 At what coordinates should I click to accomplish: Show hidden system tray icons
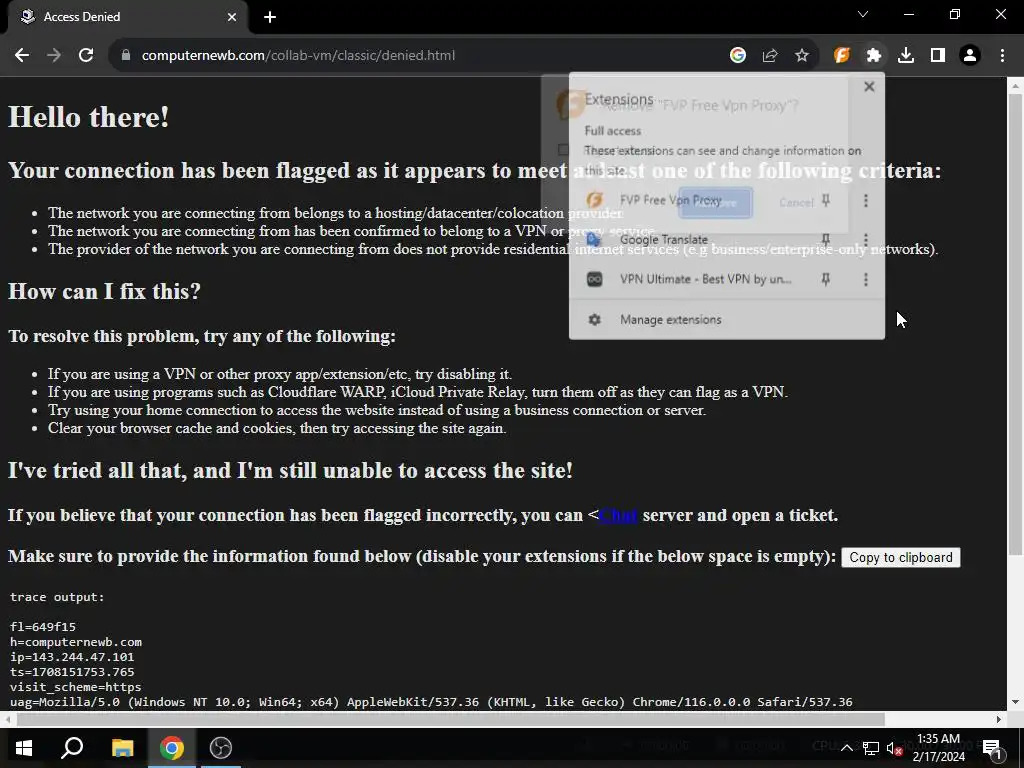click(x=846, y=748)
